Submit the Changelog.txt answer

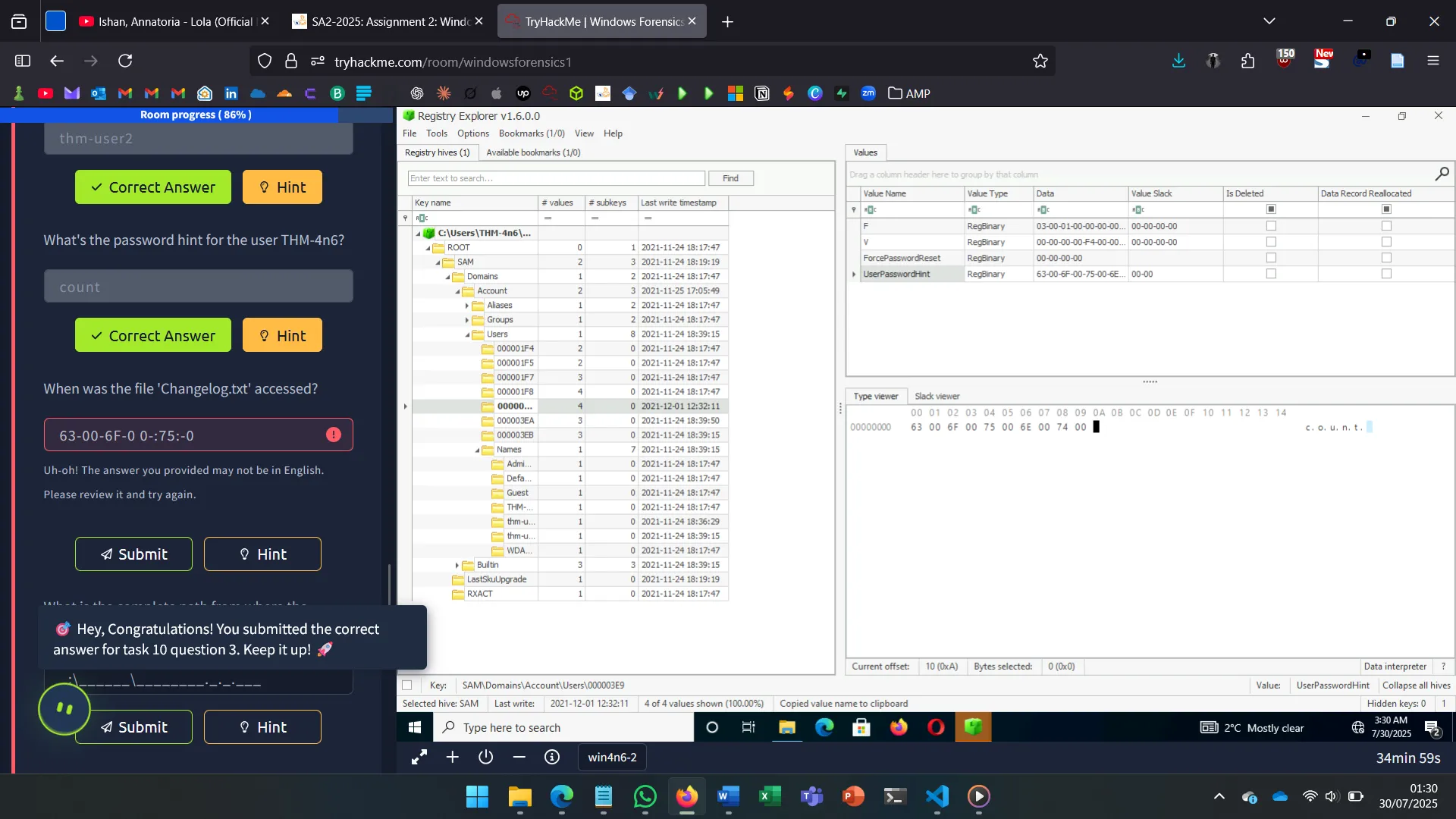(x=133, y=554)
